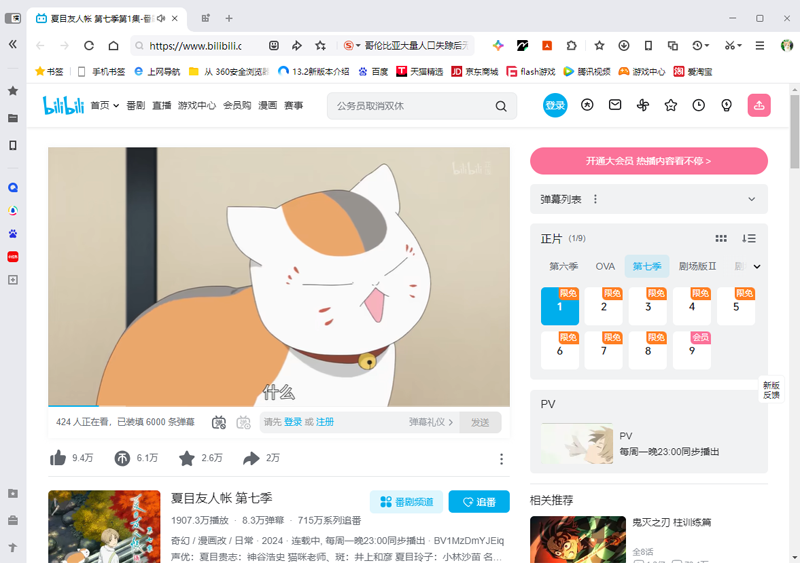Viewport: 800px width, 563px height.
Task: Open 游戏中心 in bilibili navigation
Action: click(197, 106)
